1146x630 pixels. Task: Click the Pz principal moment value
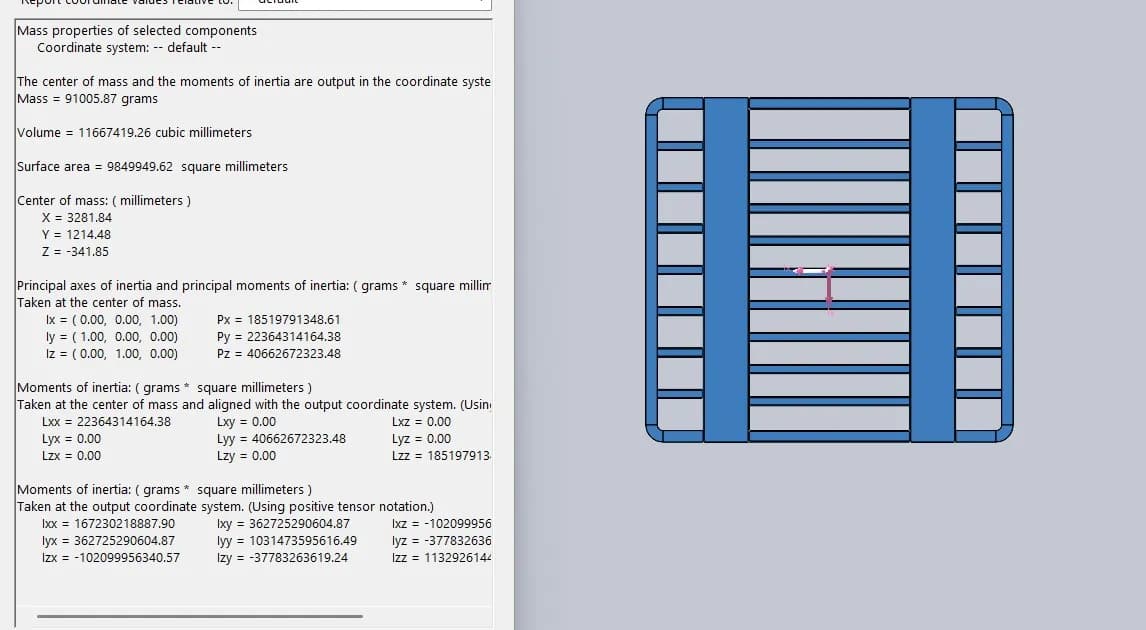click(x=278, y=353)
